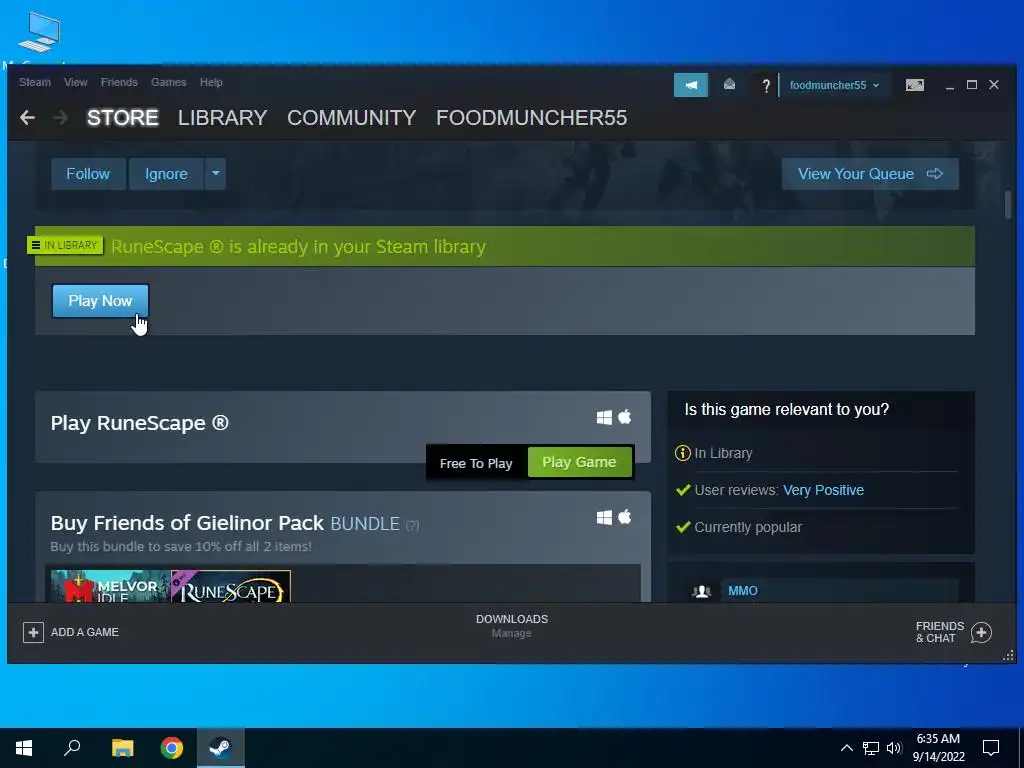This screenshot has height=768, width=1024.
Task: Open Downloads Manage at the bottom
Action: click(x=512, y=626)
